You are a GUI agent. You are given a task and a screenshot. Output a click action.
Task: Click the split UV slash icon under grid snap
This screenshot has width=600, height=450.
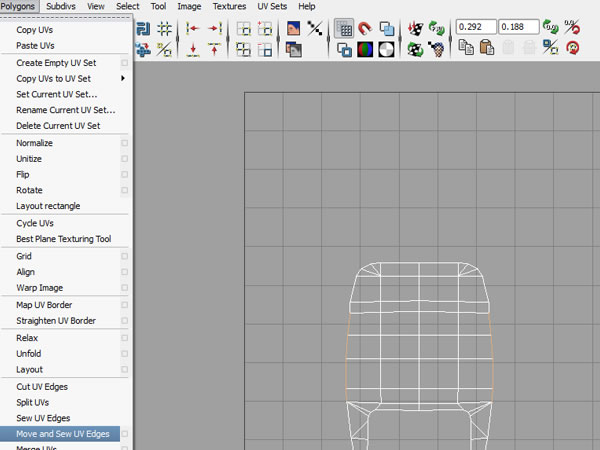165,50
